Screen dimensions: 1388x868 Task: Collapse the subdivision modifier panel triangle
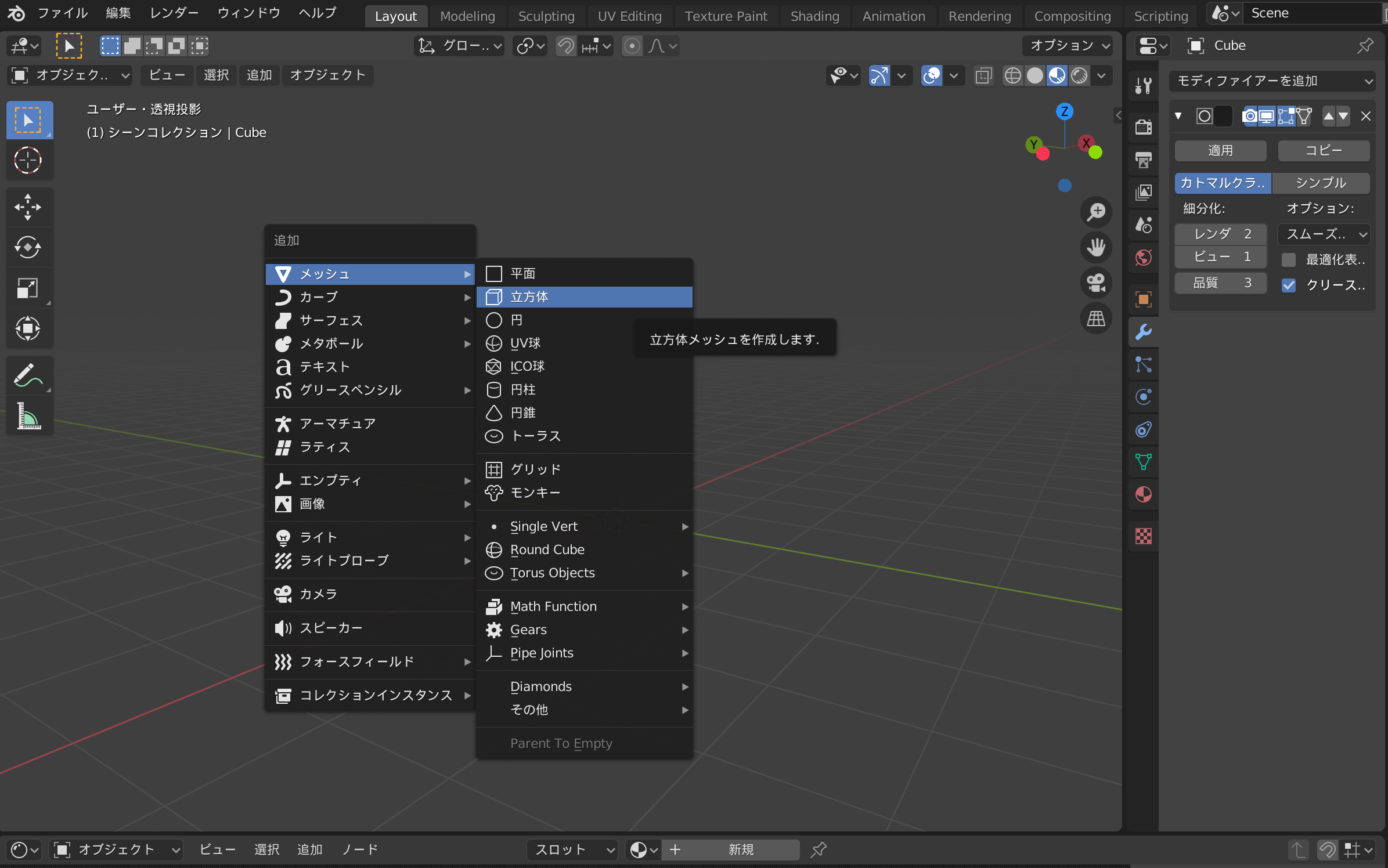[1178, 116]
